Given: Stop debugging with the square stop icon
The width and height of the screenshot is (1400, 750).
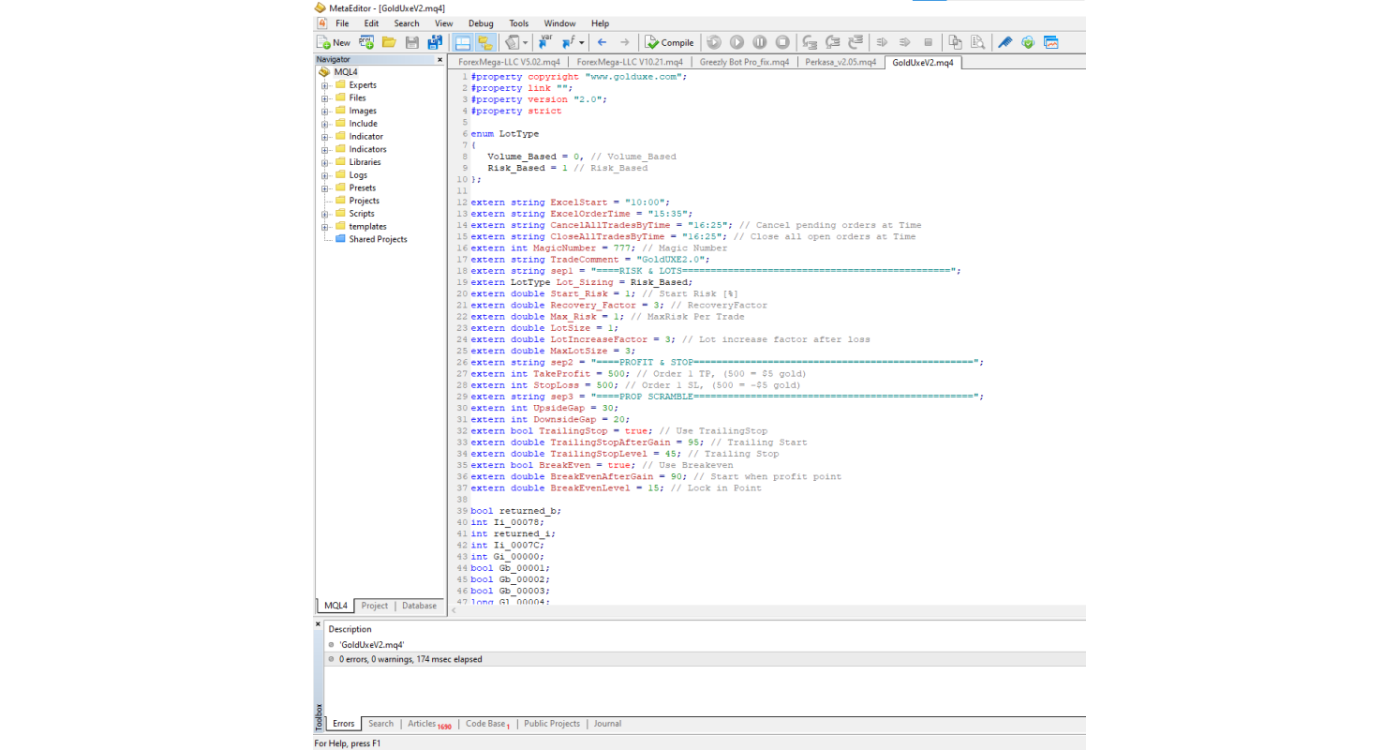Looking at the screenshot, I should tap(781, 42).
